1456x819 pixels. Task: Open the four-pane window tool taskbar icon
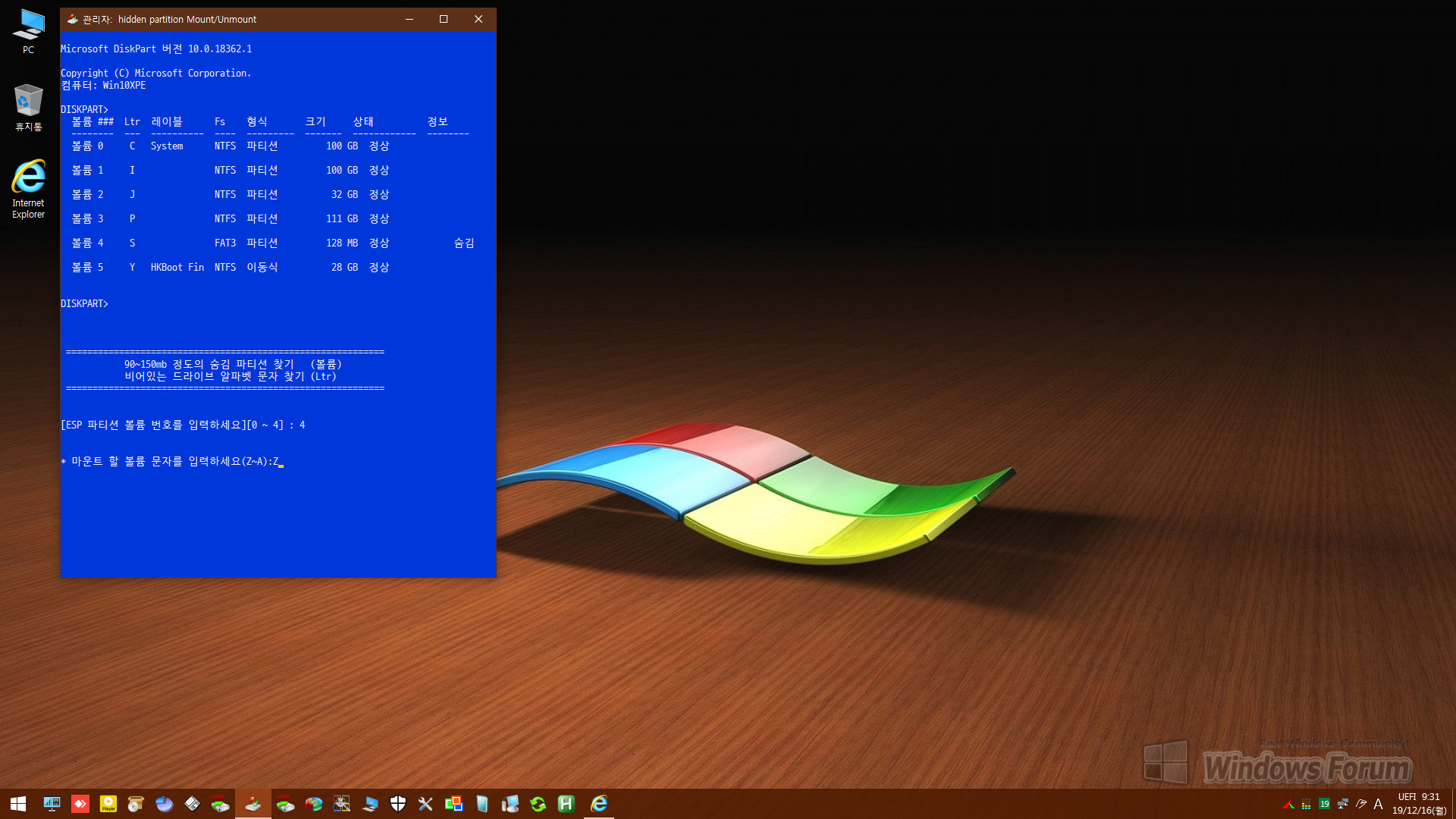[x=342, y=804]
